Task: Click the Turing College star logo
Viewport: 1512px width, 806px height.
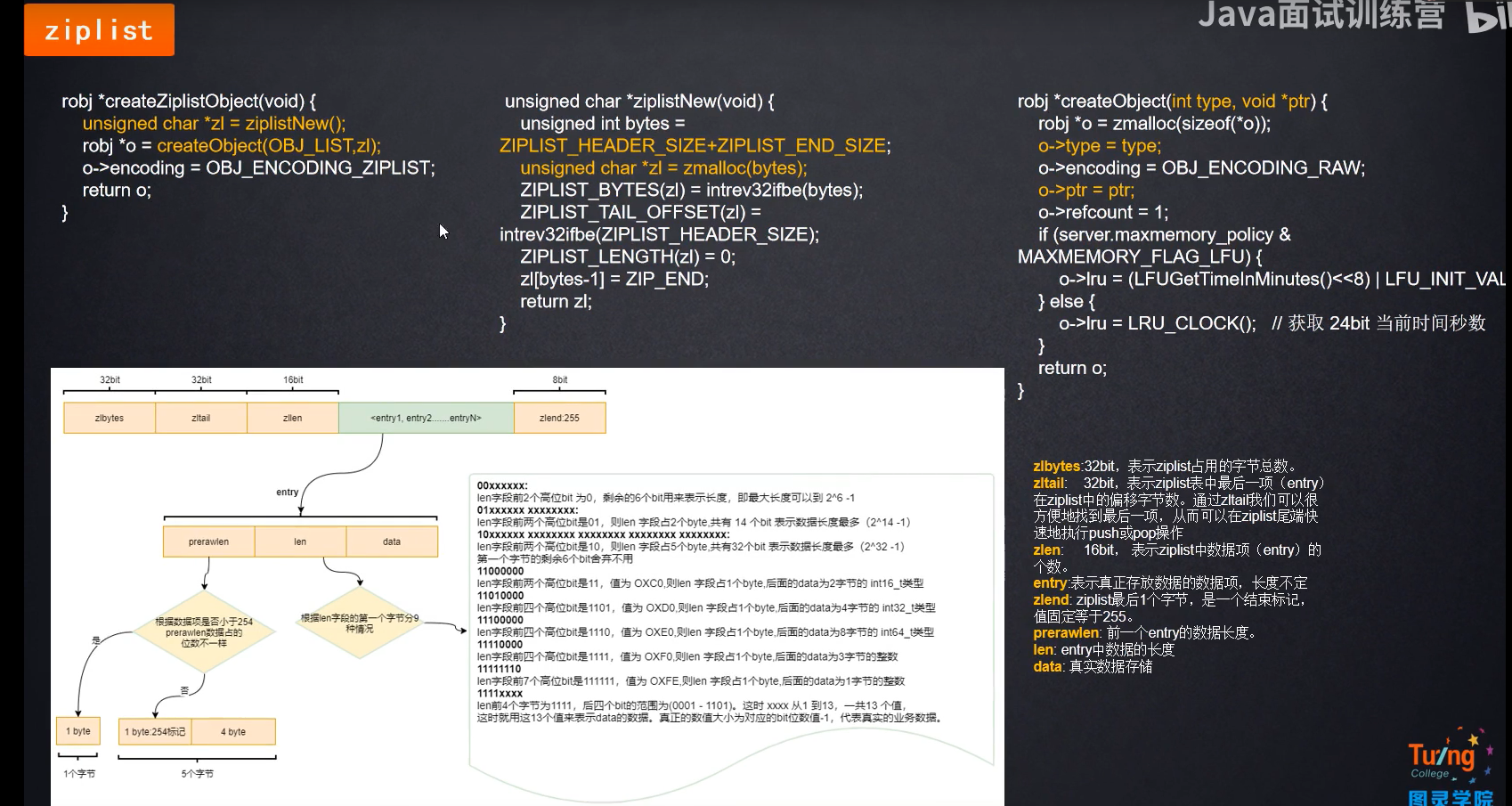Action: tap(1444, 757)
